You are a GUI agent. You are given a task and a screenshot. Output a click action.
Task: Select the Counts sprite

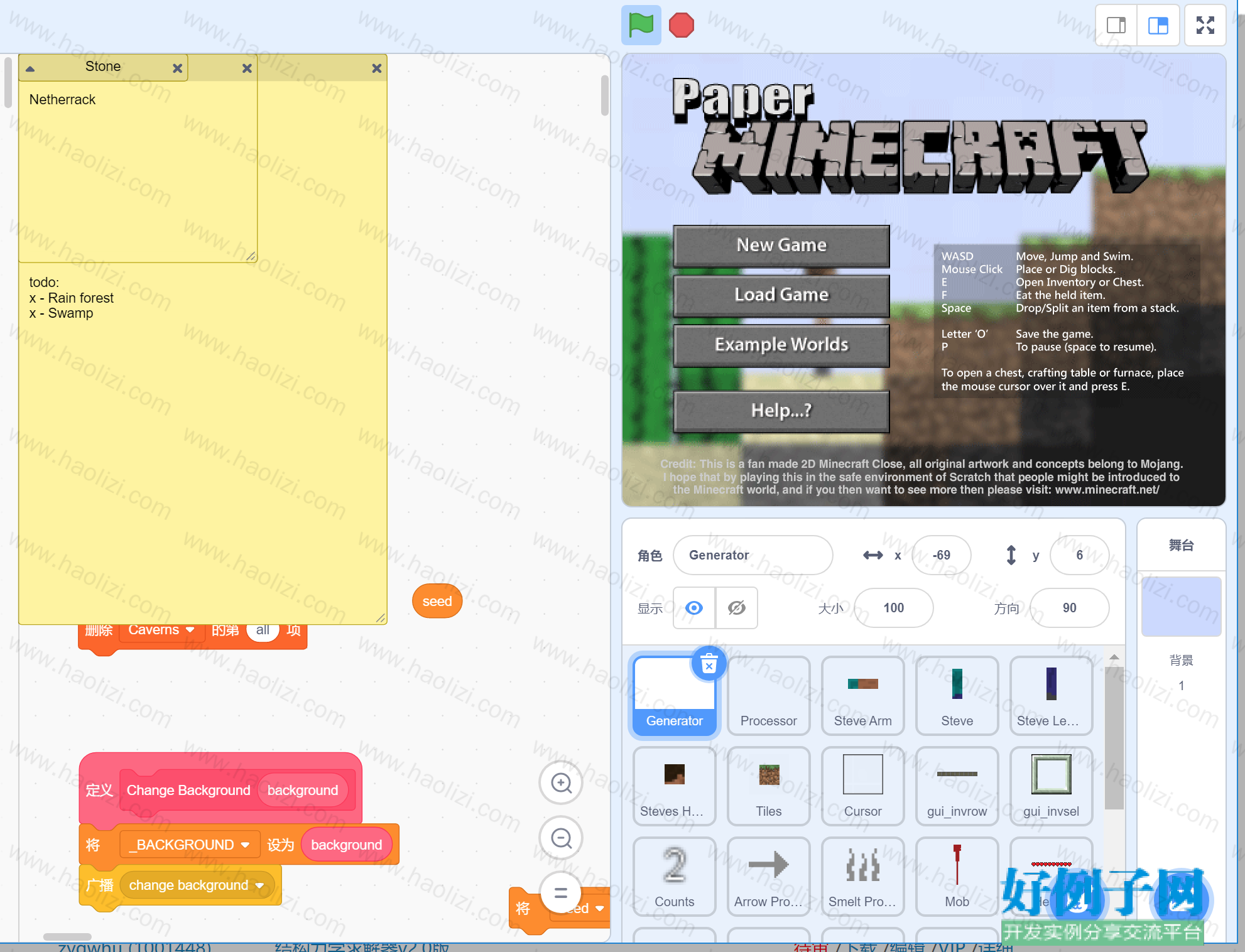674,877
